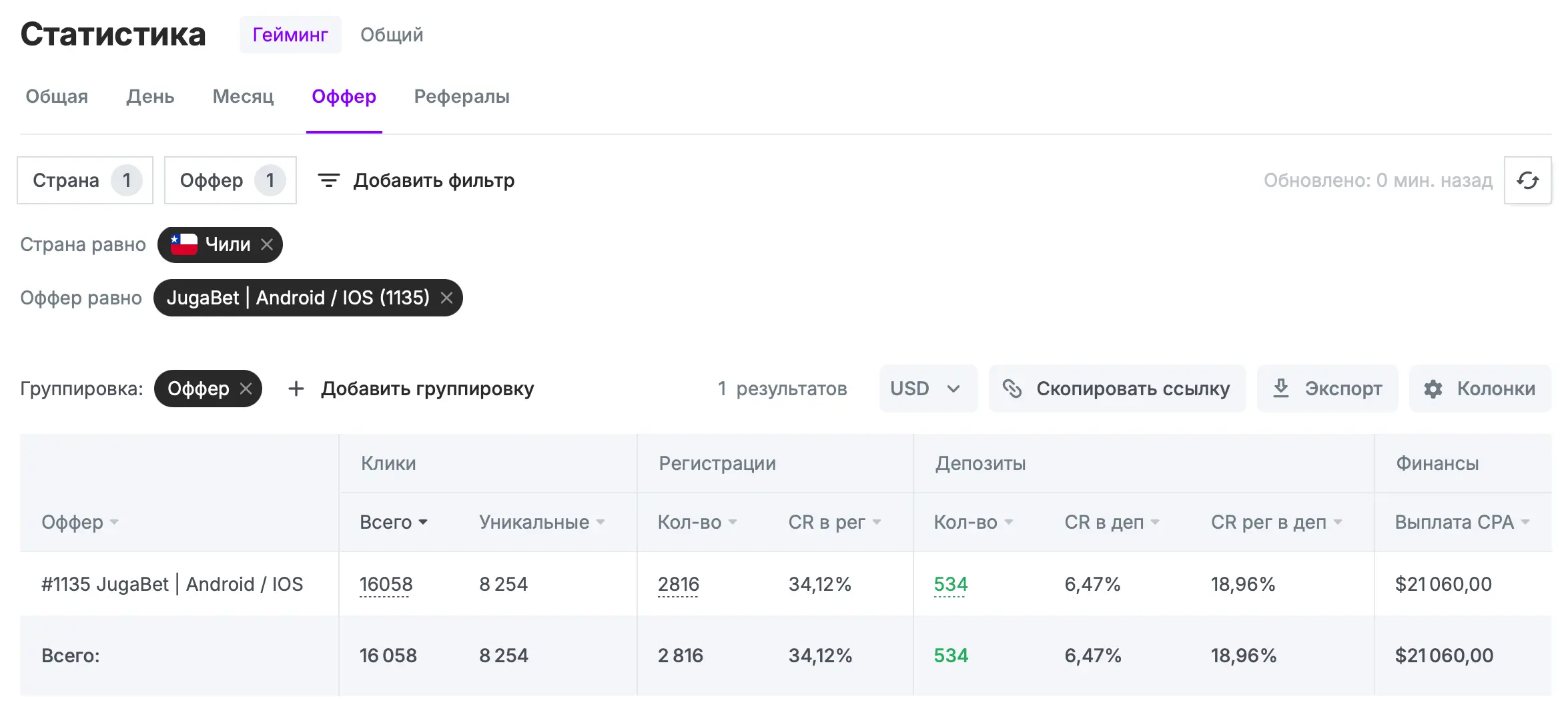The height and width of the screenshot is (717, 1568).
Task: Sort by Выплата CPA column
Action: pyautogui.click(x=1461, y=522)
